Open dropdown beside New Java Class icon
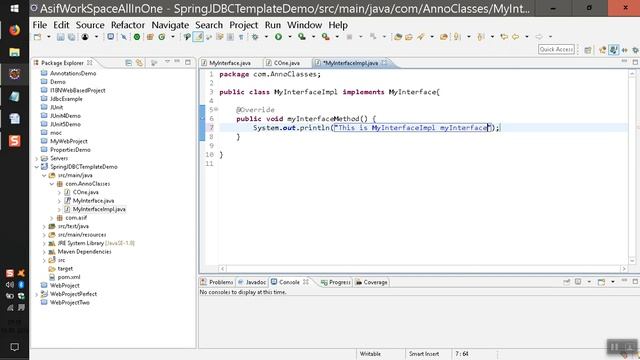 (173, 37)
